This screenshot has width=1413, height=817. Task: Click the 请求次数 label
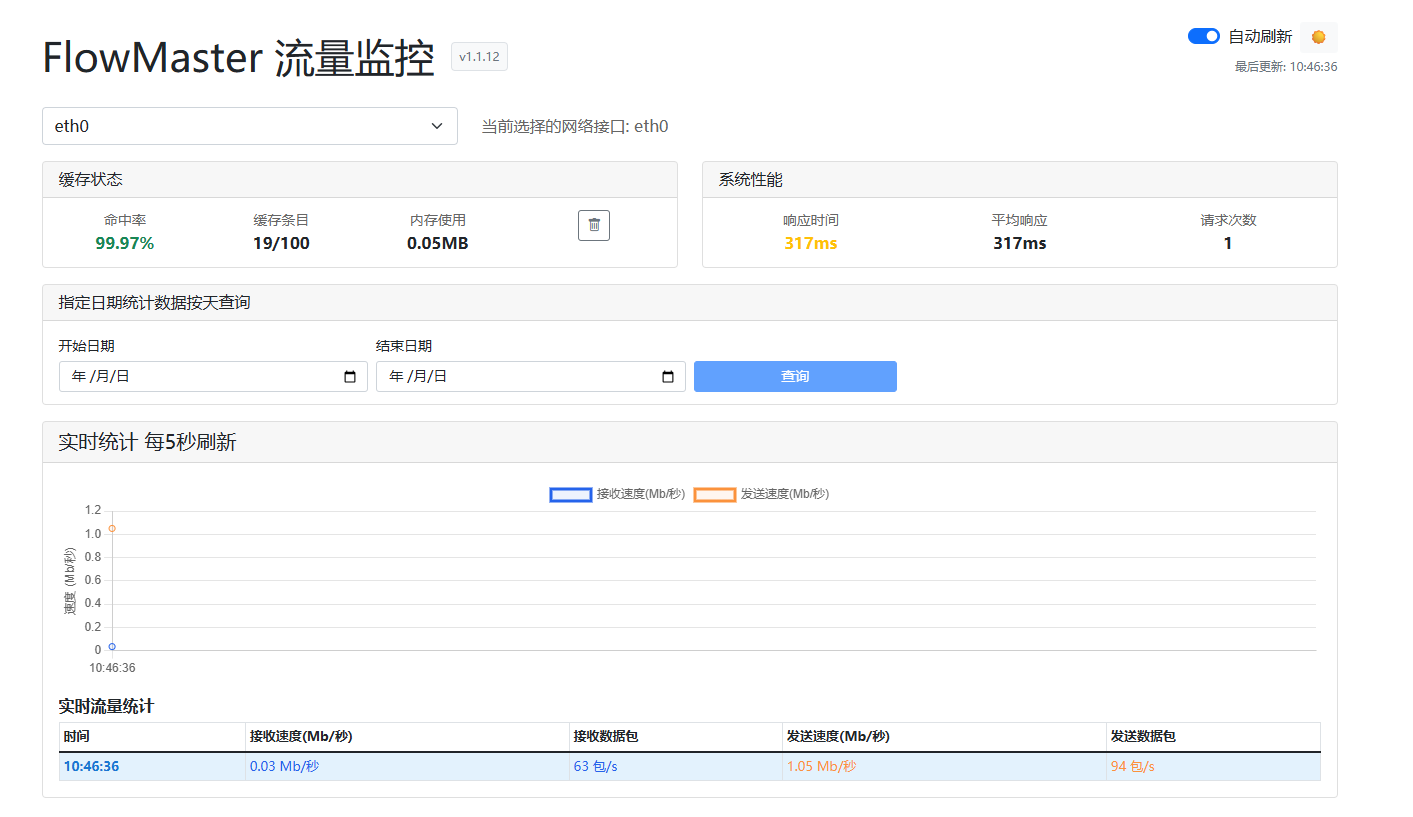pyautogui.click(x=1228, y=220)
